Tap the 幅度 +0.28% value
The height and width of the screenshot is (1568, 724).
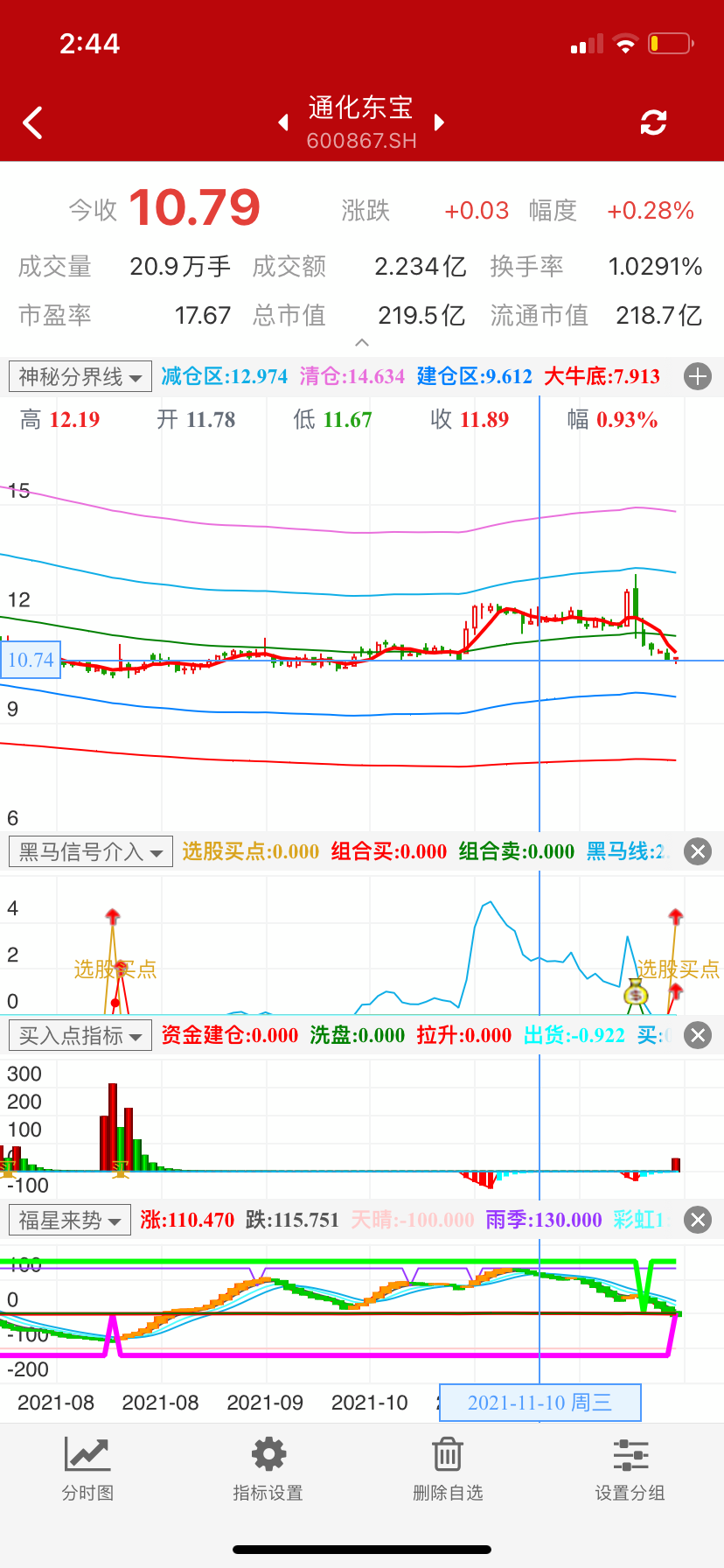click(x=651, y=210)
